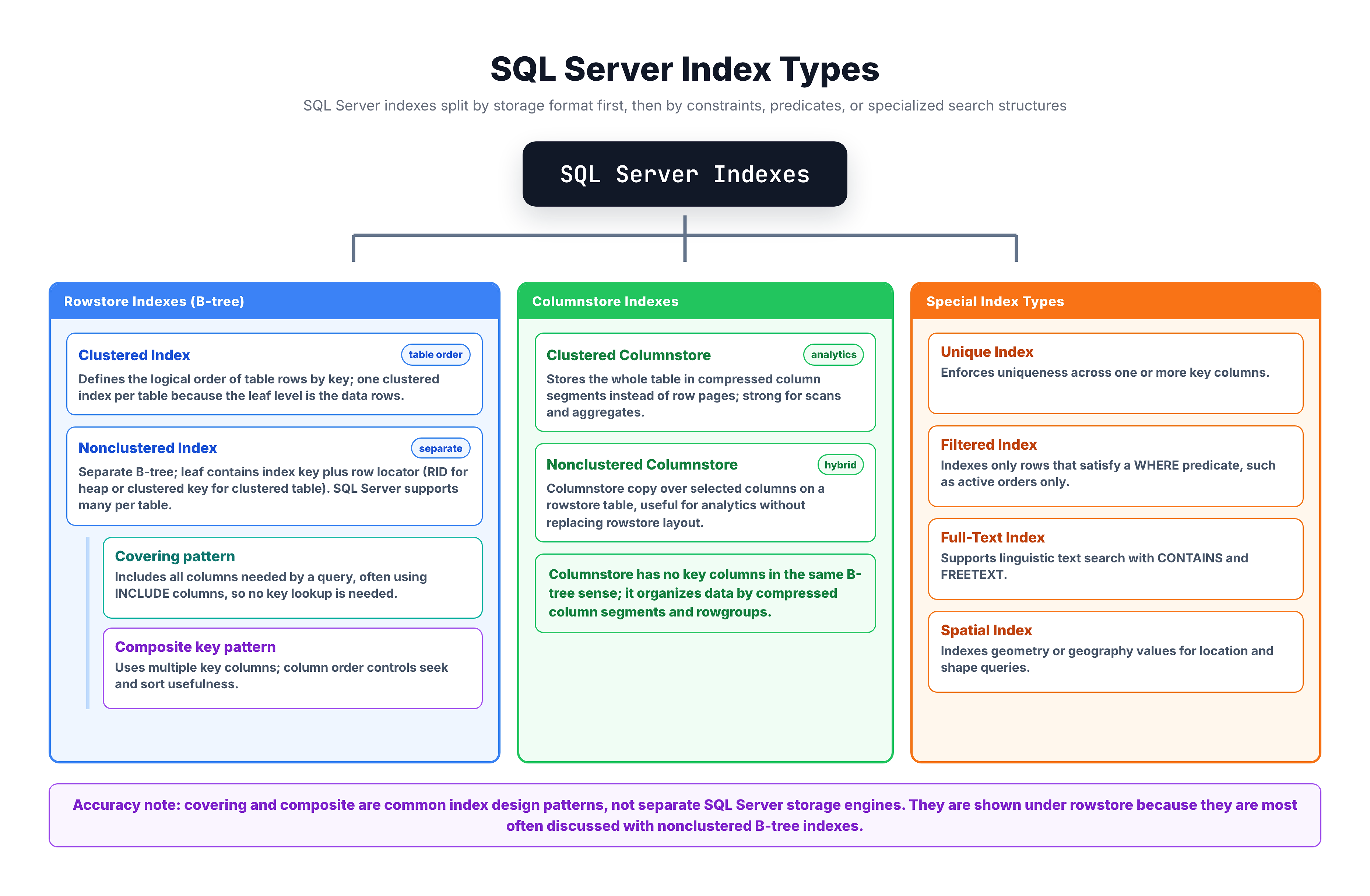1370x896 pixels.
Task: Click the 'separate' badge
Action: [440, 448]
